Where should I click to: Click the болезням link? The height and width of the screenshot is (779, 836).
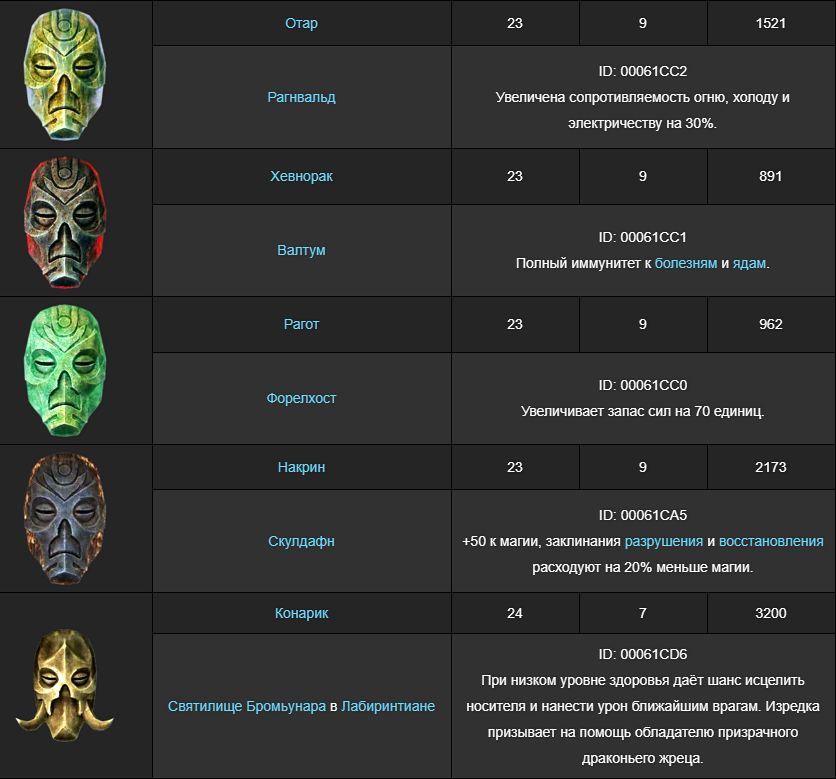[x=686, y=263]
